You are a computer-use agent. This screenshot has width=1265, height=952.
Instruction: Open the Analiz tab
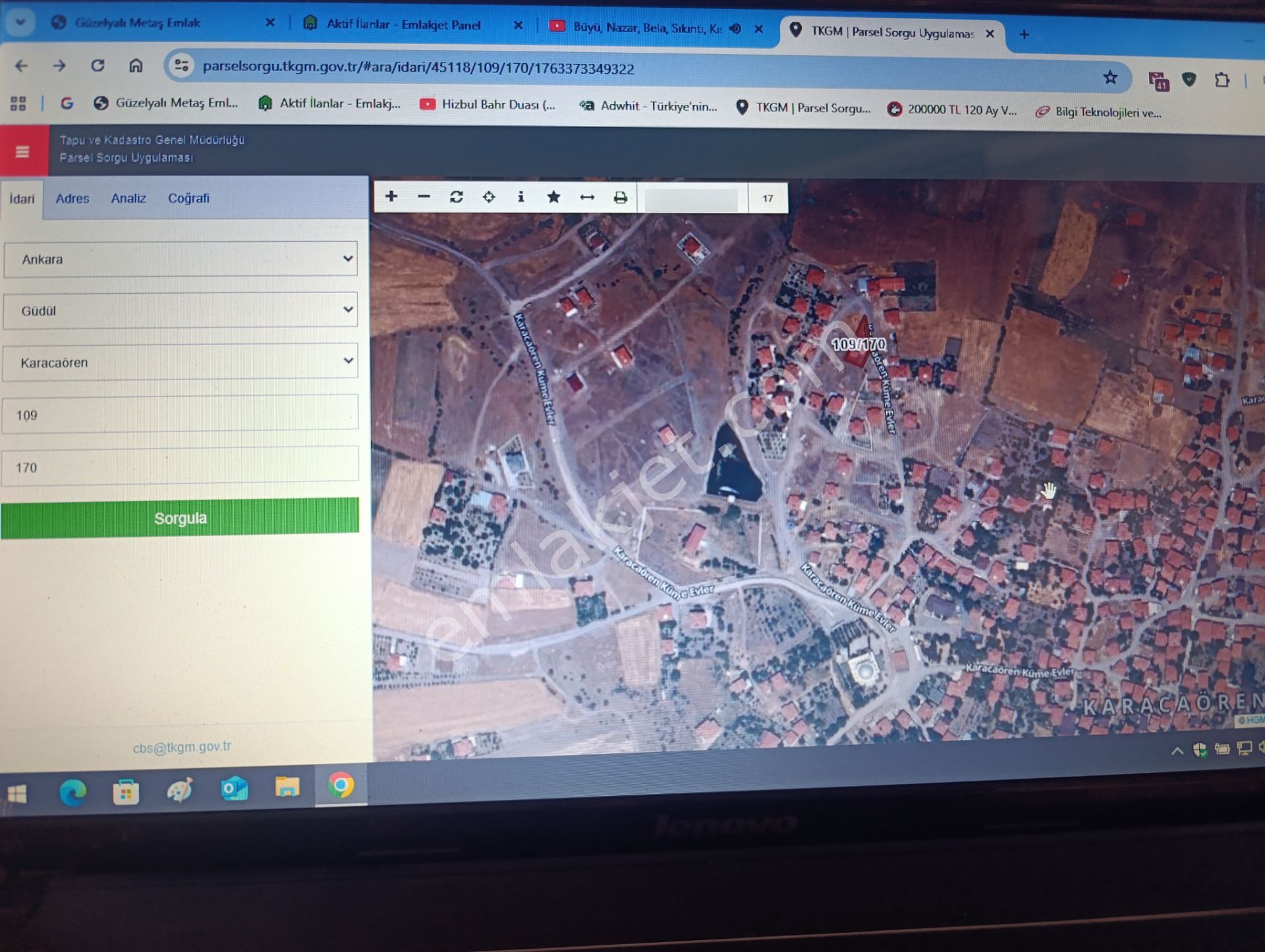[128, 198]
